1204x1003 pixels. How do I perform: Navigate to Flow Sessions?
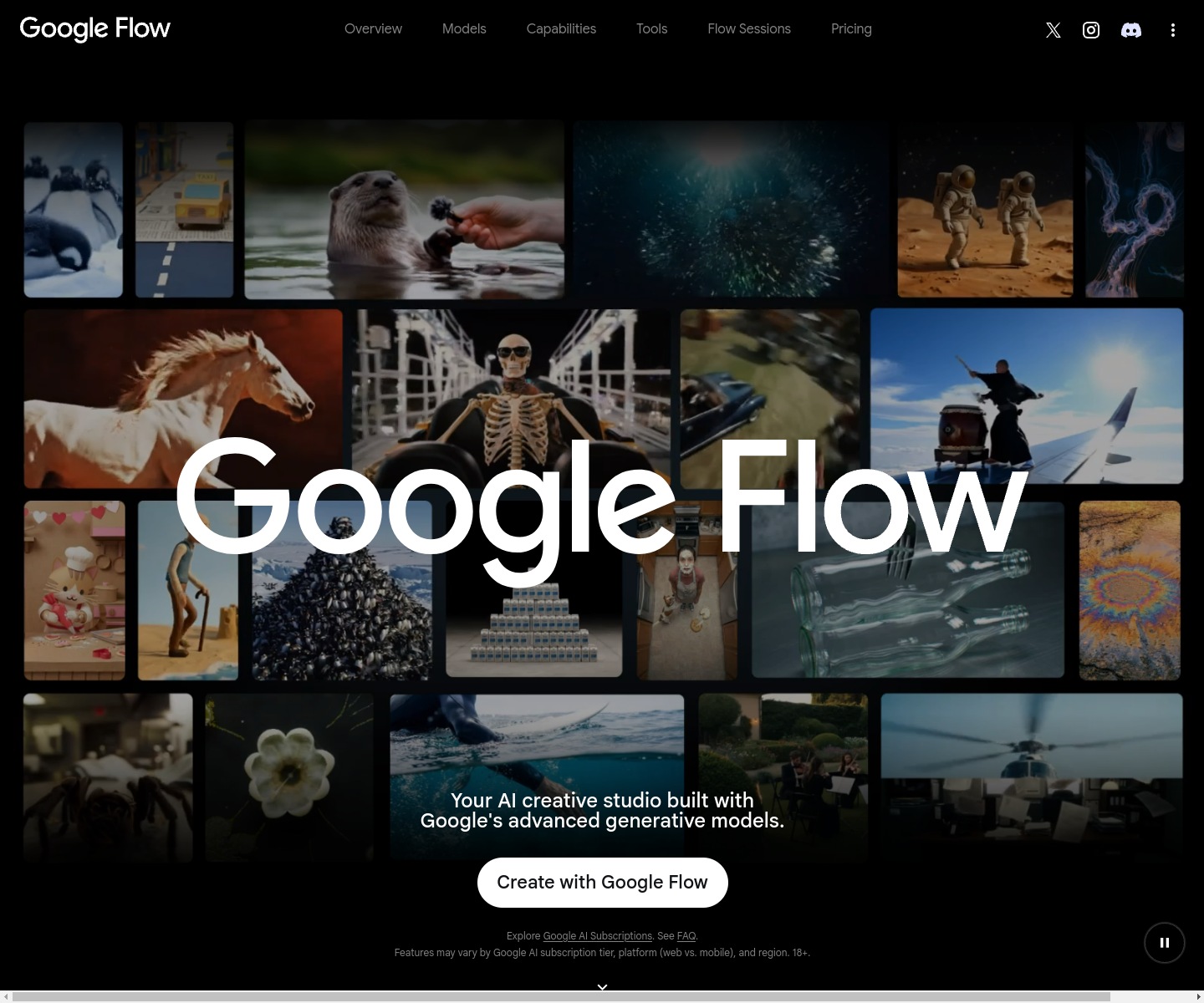click(749, 28)
